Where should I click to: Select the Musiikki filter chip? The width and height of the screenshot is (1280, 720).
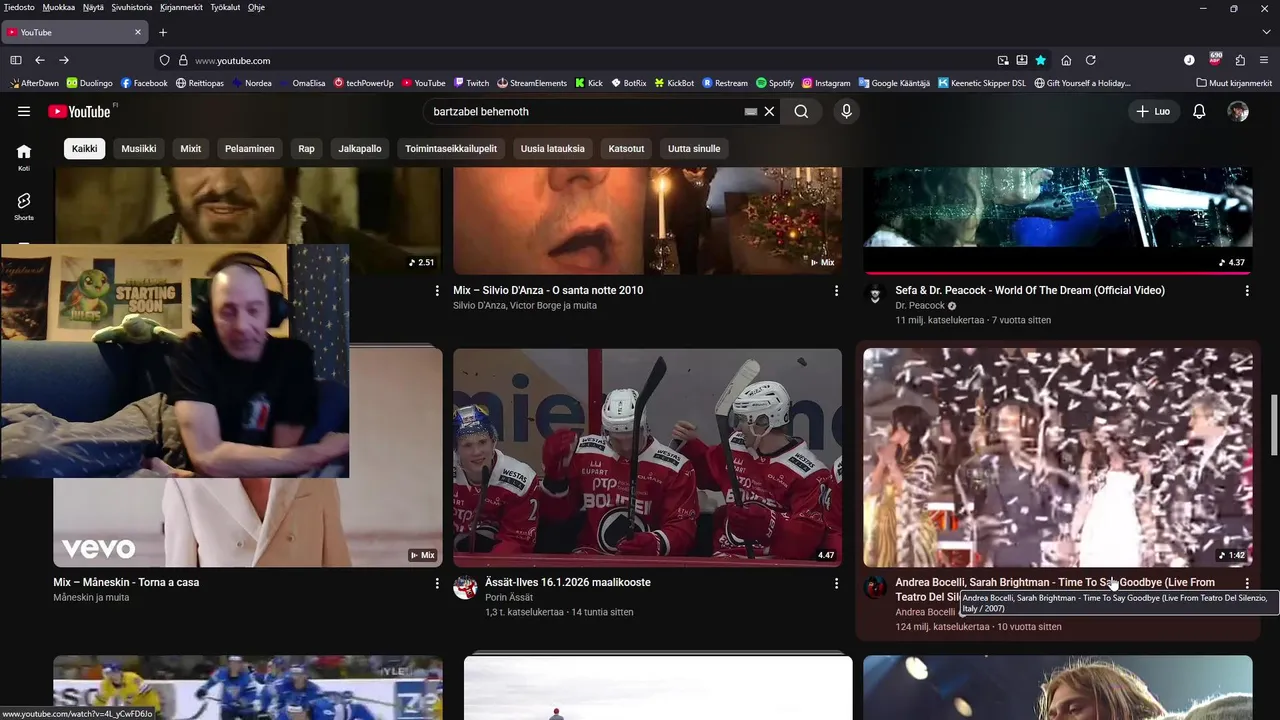139,148
